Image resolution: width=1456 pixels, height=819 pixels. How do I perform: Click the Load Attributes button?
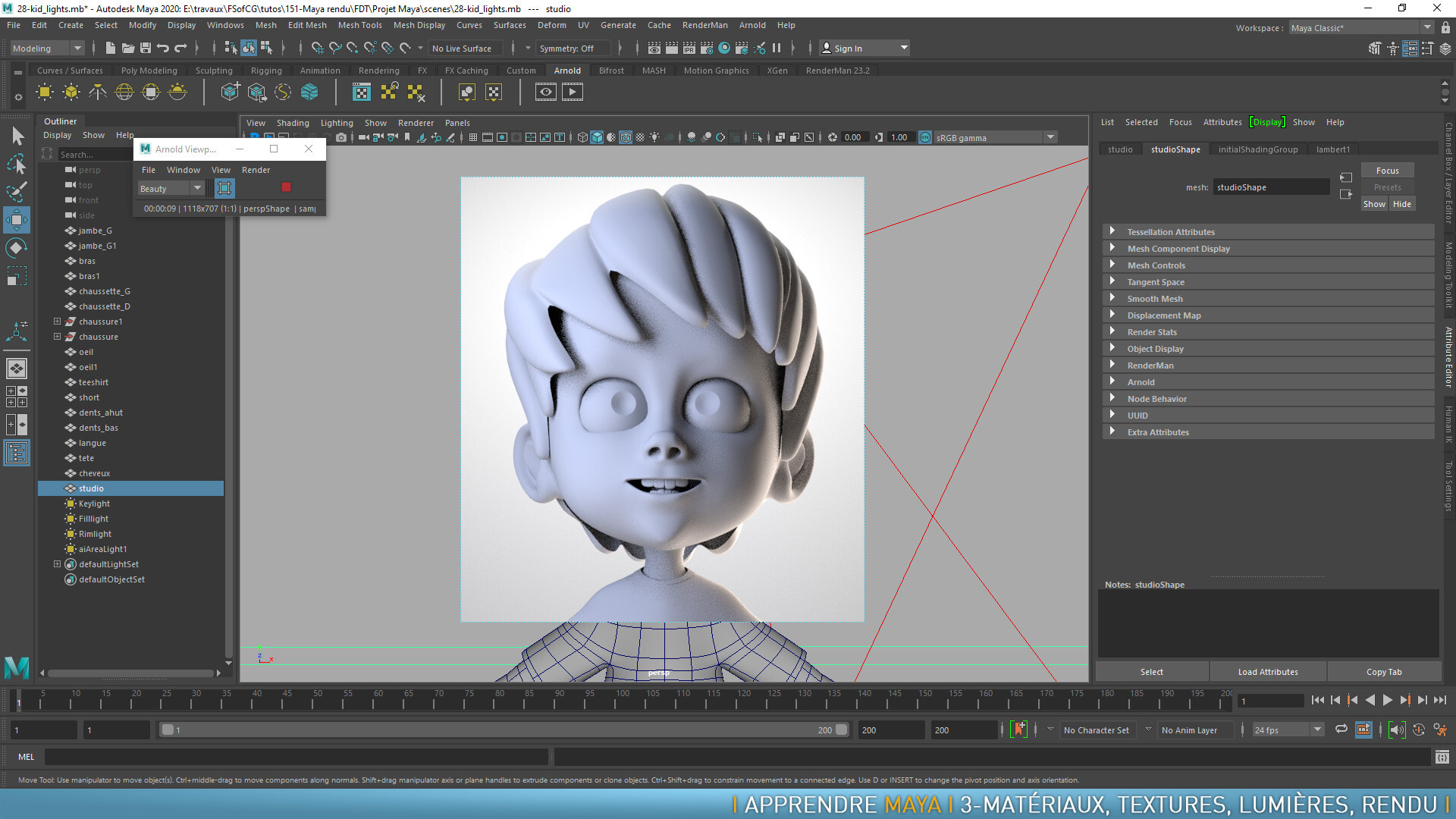(1267, 672)
